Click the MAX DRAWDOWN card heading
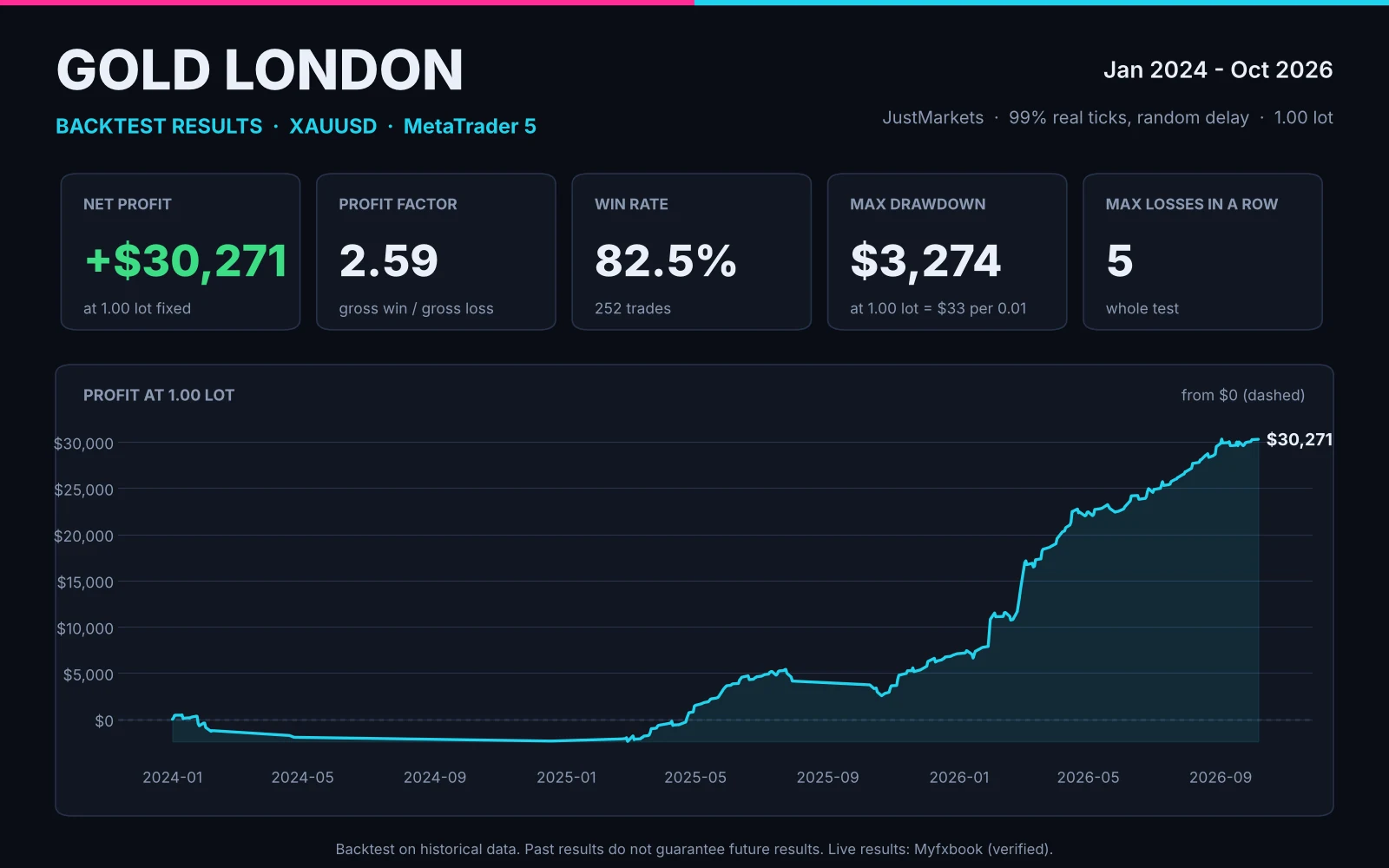 coord(918,205)
